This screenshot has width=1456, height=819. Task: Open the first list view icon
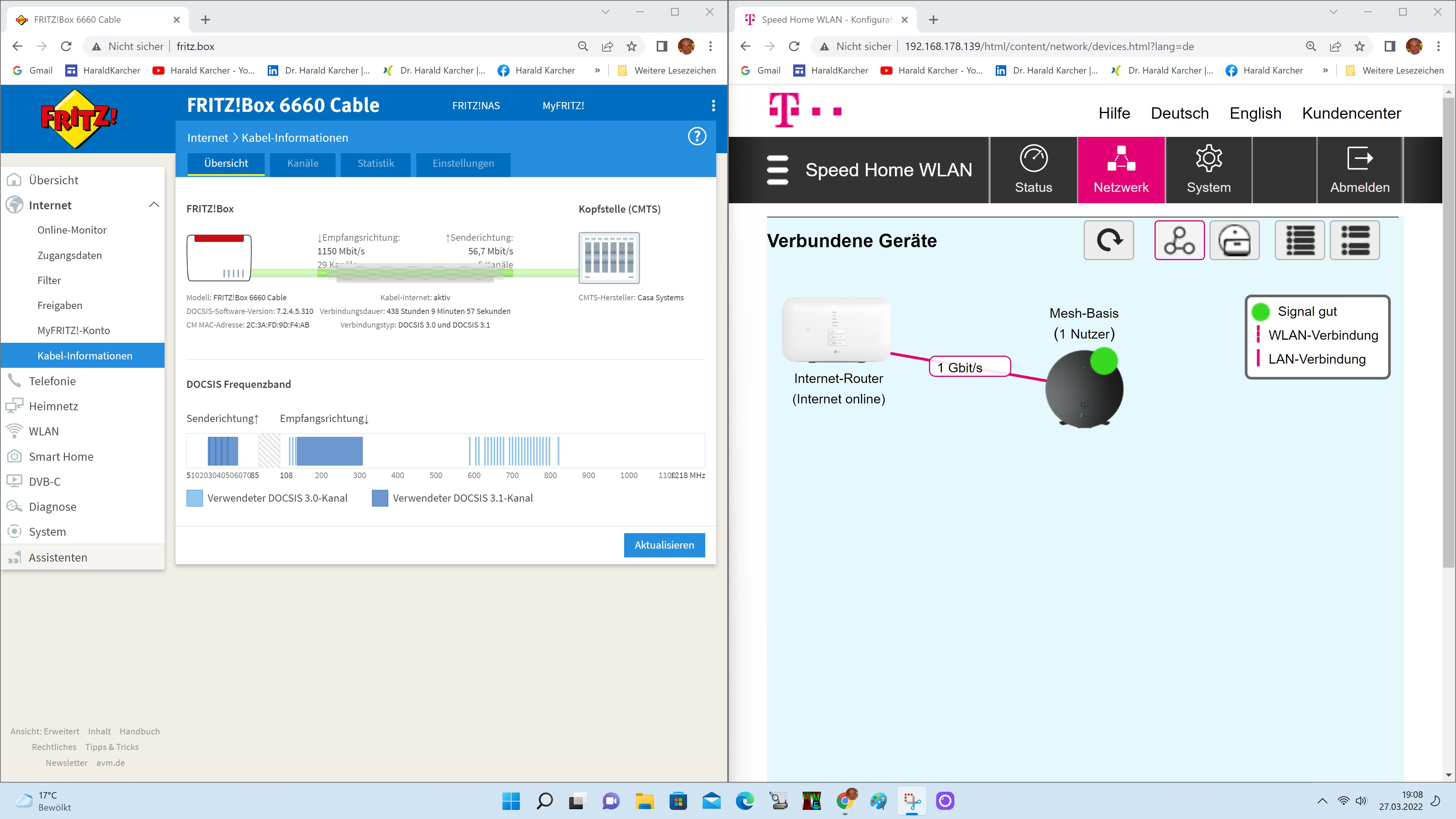[x=1299, y=240]
